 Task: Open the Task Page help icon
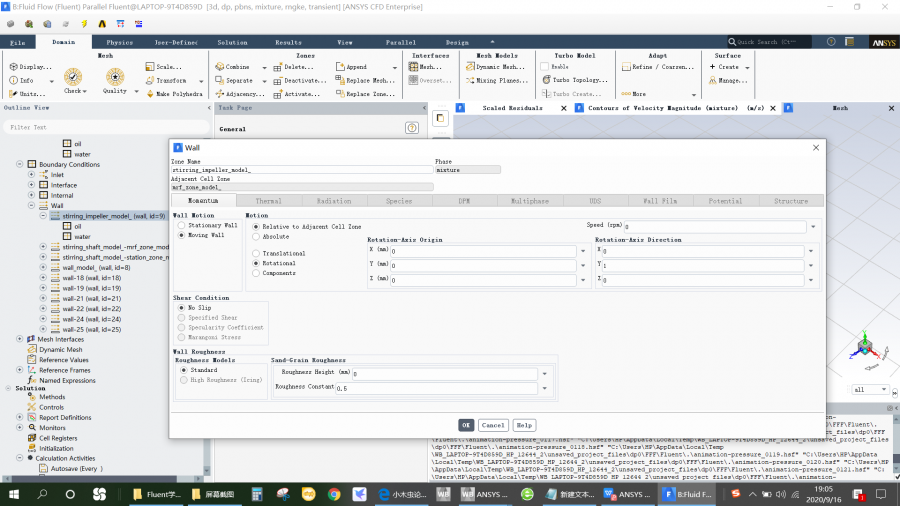[x=411, y=128]
